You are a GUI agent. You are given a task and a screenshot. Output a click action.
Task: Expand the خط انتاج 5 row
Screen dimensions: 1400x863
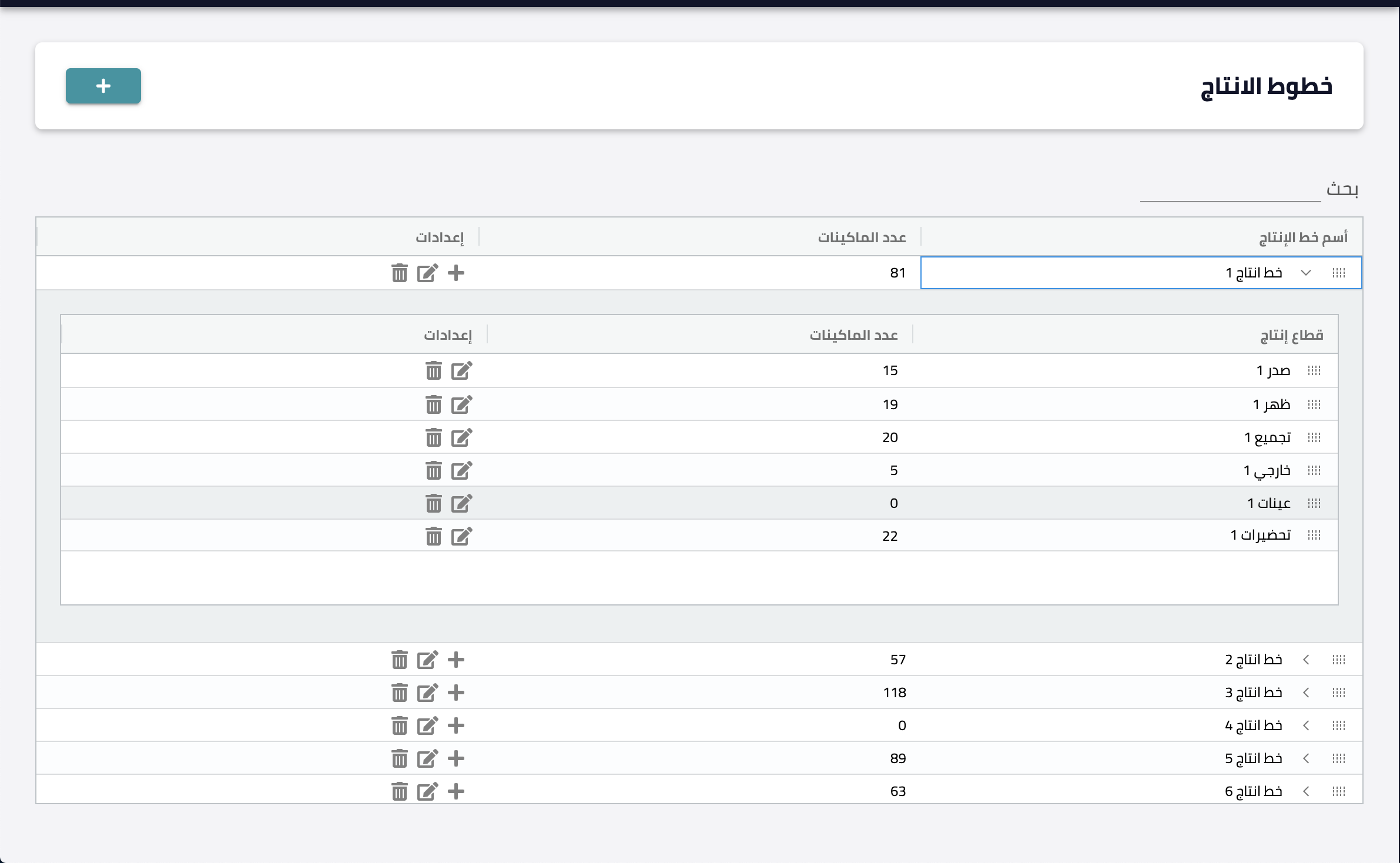pos(1306,758)
